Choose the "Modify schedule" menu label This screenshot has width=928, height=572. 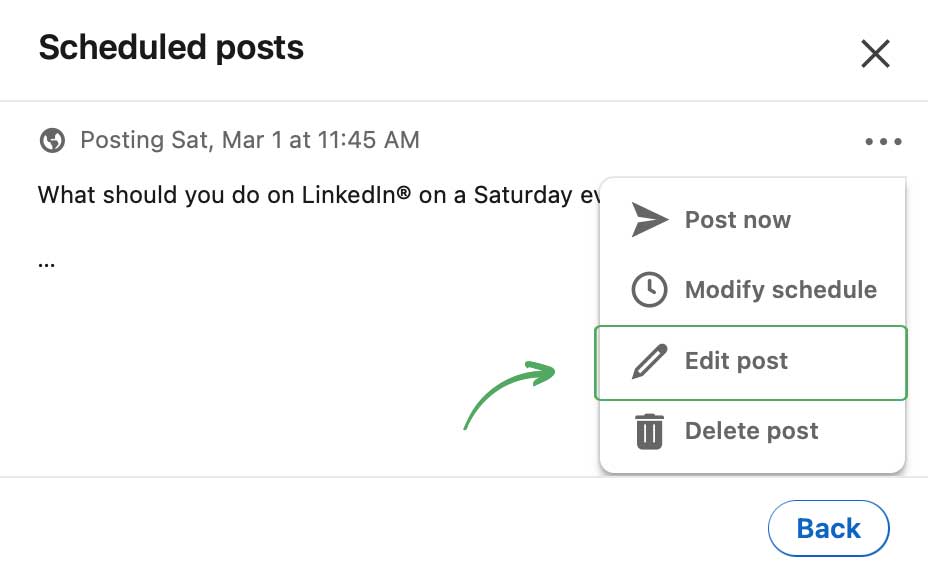pyautogui.click(x=780, y=290)
